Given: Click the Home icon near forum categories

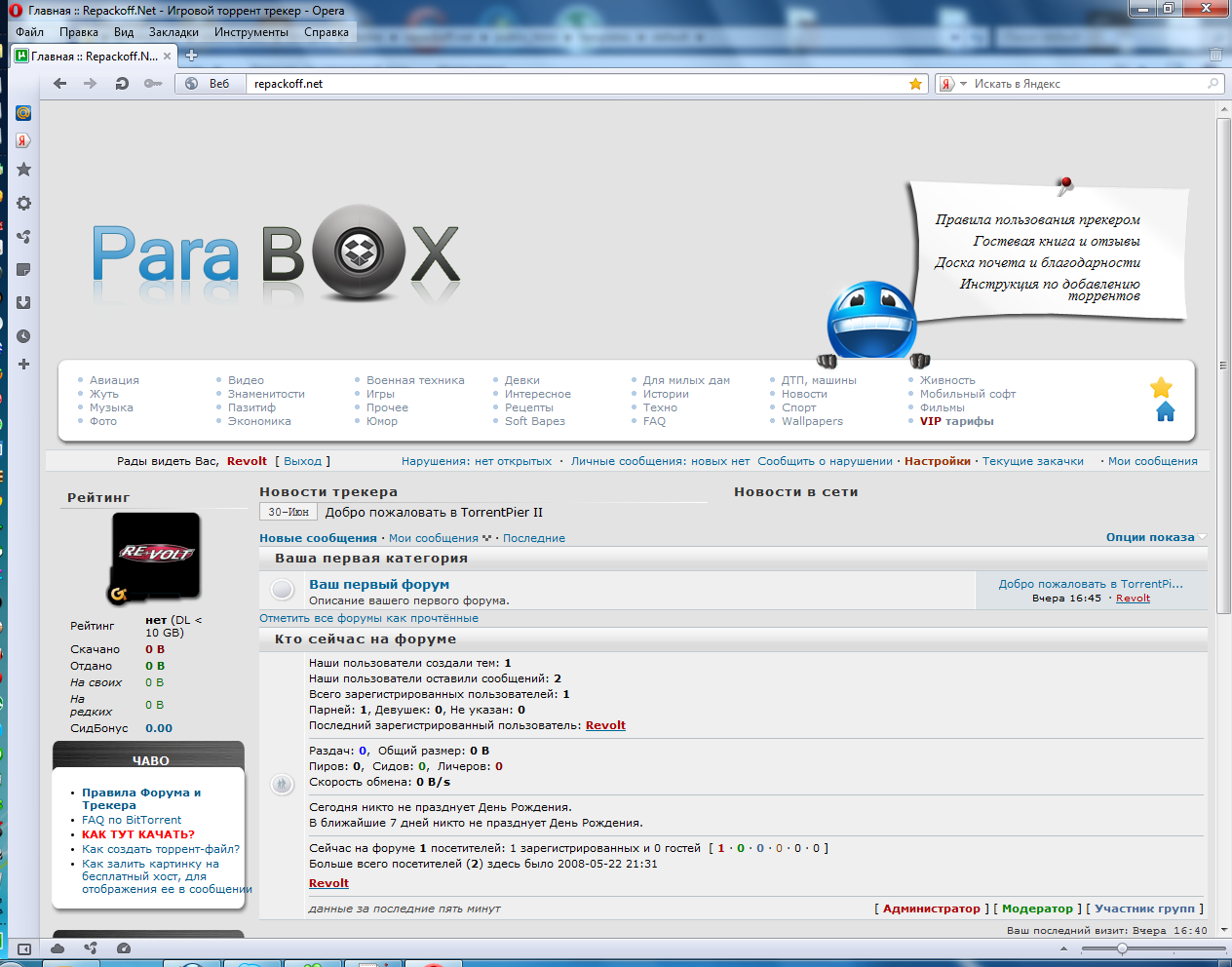Looking at the screenshot, I should 1165,412.
